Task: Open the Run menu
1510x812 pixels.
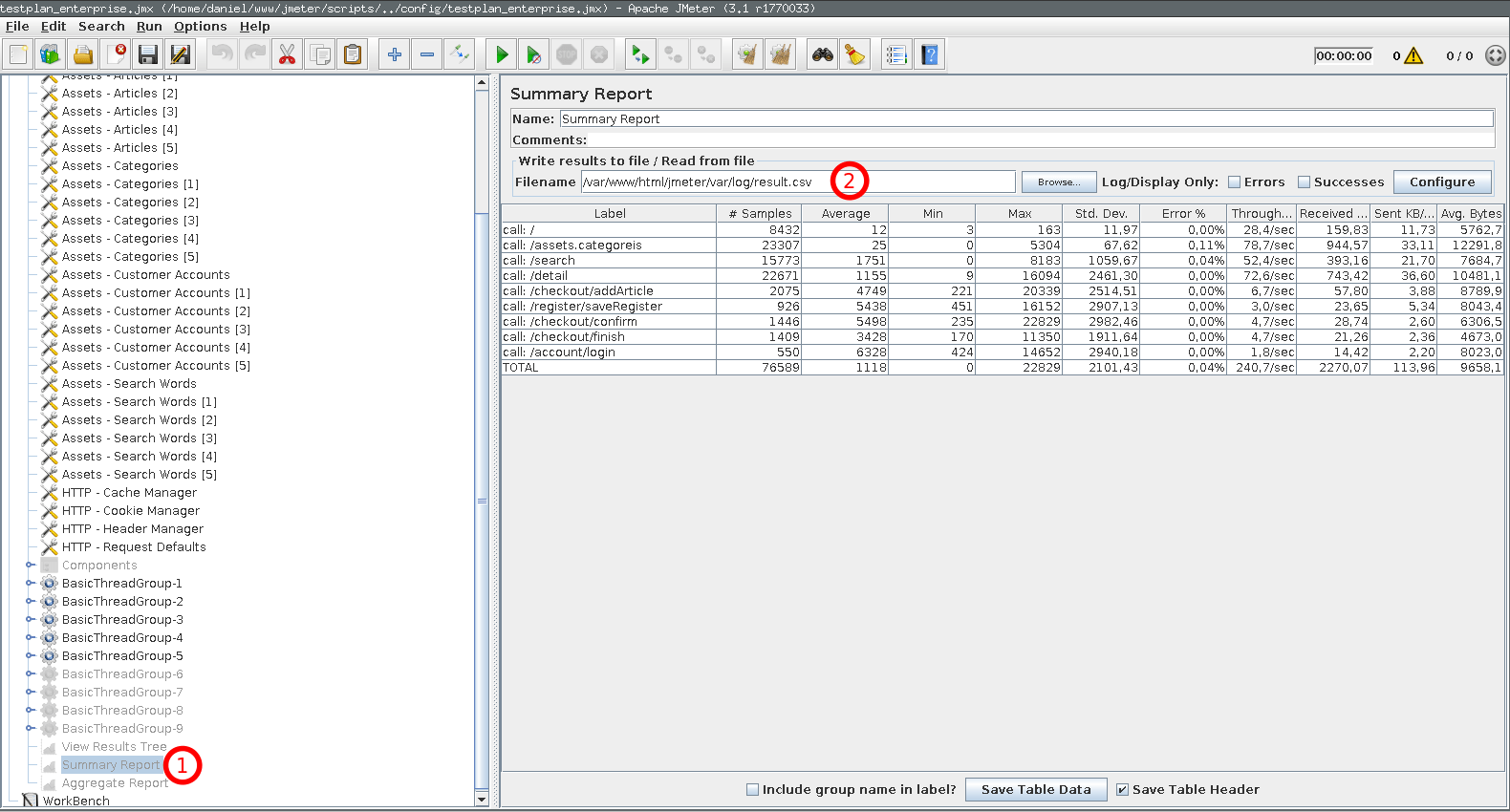Action: pos(149,27)
